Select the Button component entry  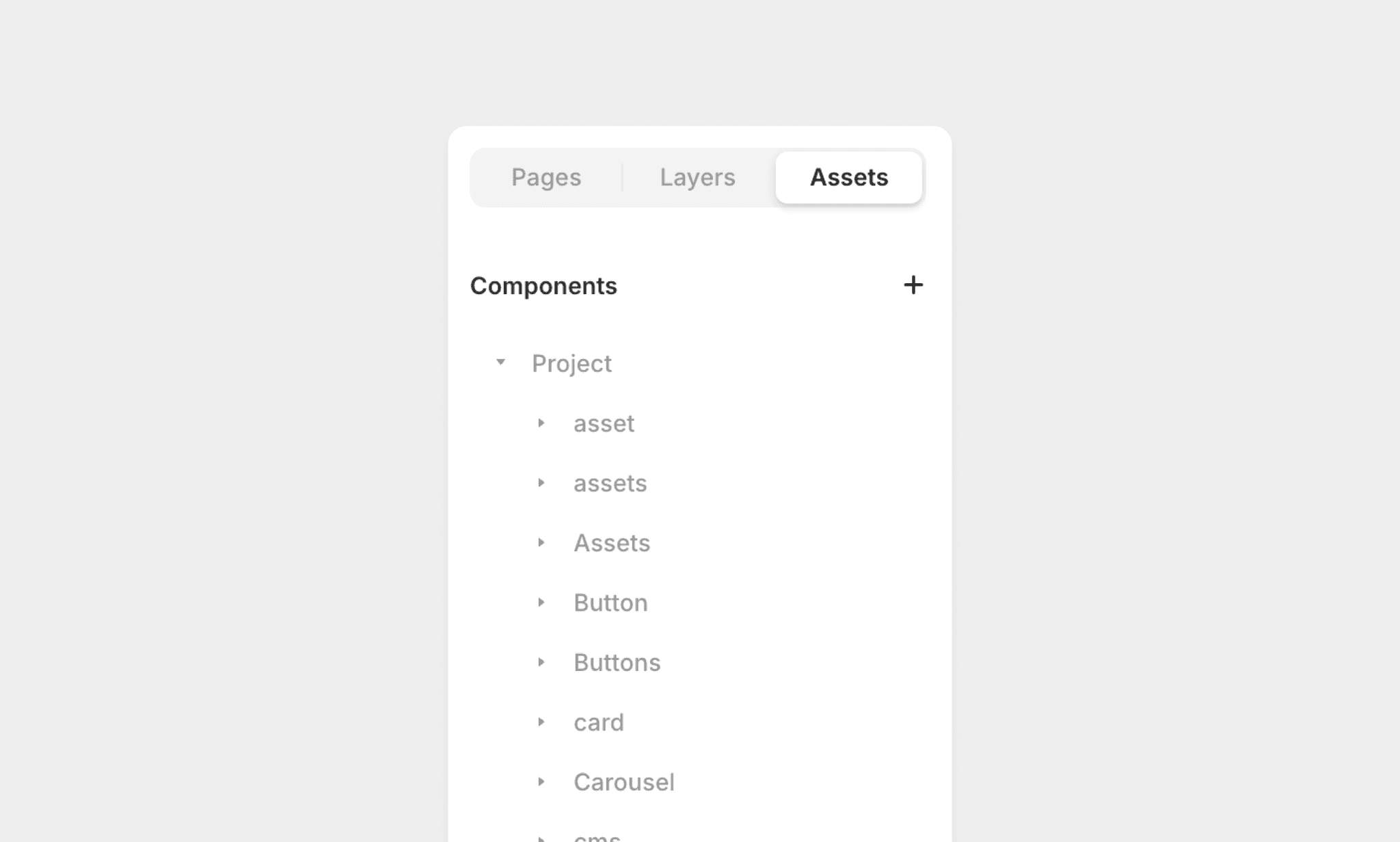(x=610, y=602)
